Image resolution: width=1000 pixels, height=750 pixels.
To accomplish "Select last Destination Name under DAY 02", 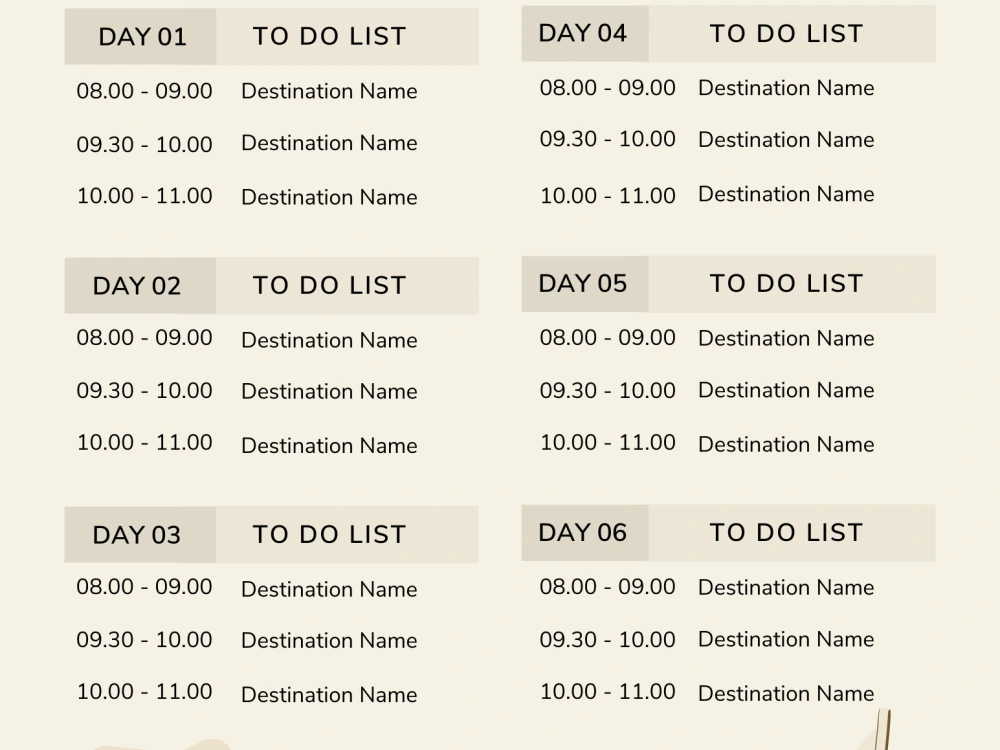I will click(x=329, y=445).
